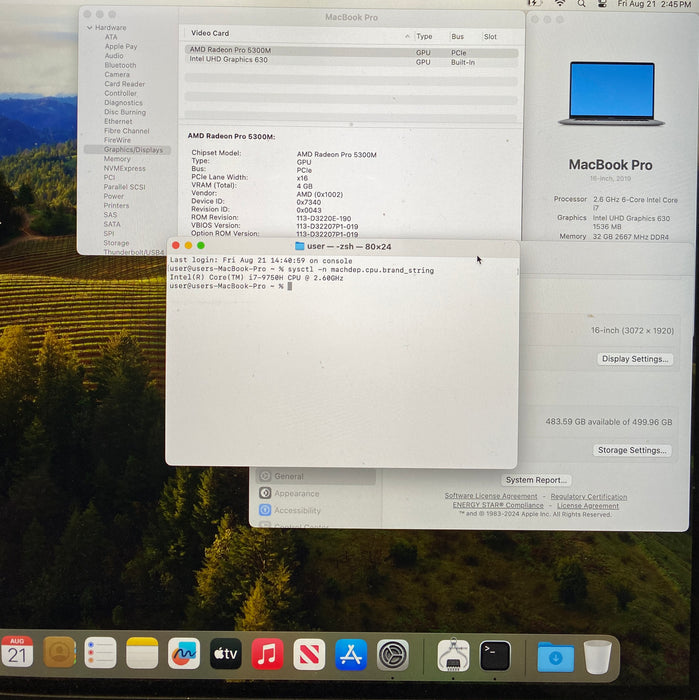699x700 pixels.
Task: Launch Music app from the Dock
Action: tap(267, 654)
